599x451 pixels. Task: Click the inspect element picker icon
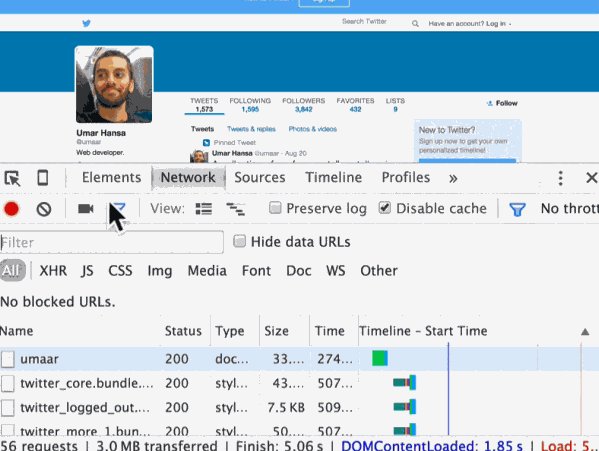pyautogui.click(x=12, y=178)
